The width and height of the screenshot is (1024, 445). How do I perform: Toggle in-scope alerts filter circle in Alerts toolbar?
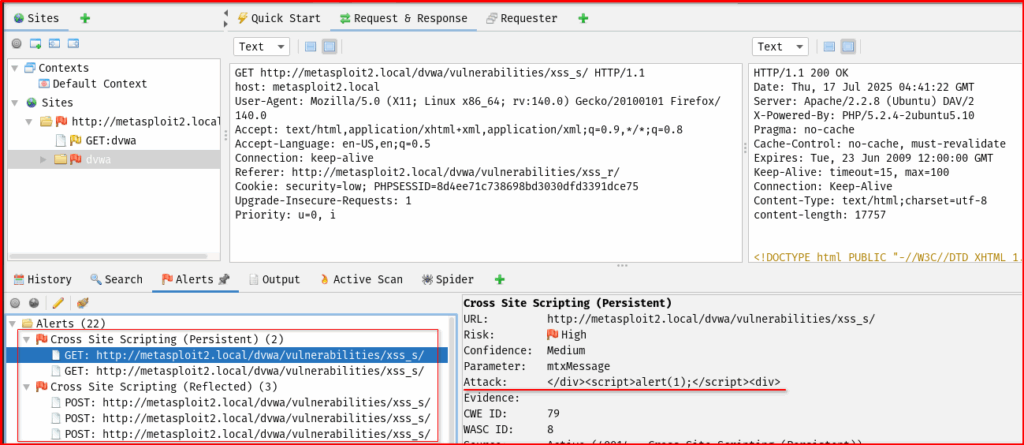tap(16, 303)
